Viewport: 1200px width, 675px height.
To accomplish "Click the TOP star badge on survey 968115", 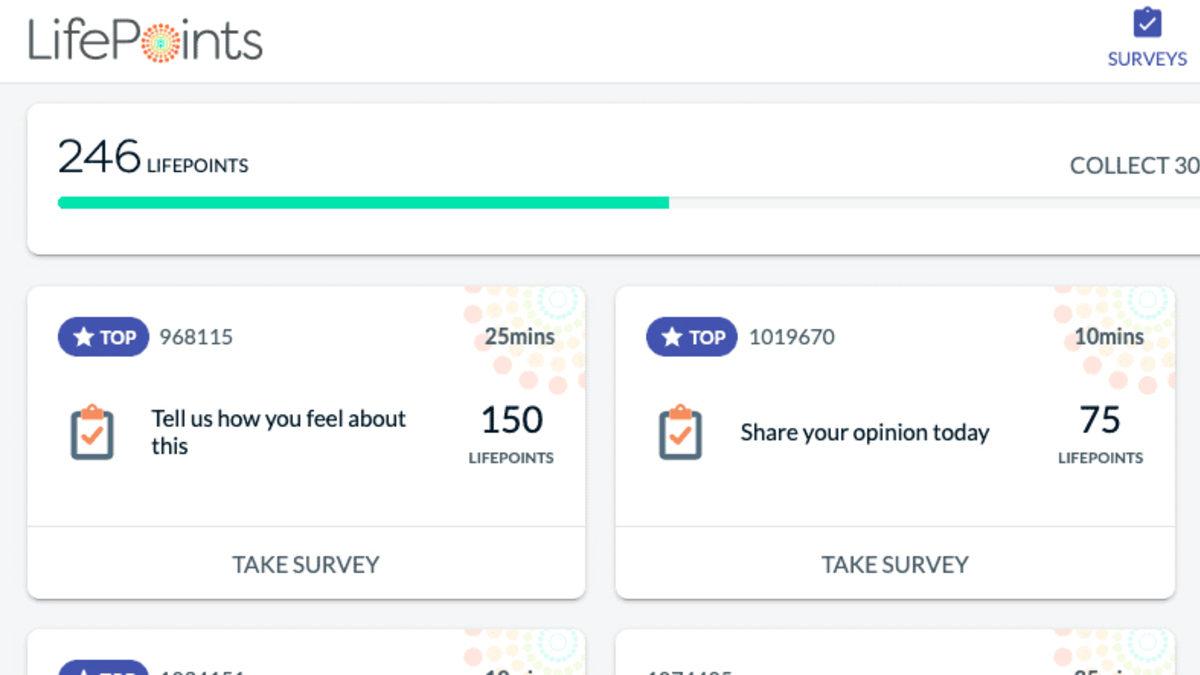I will click(103, 337).
